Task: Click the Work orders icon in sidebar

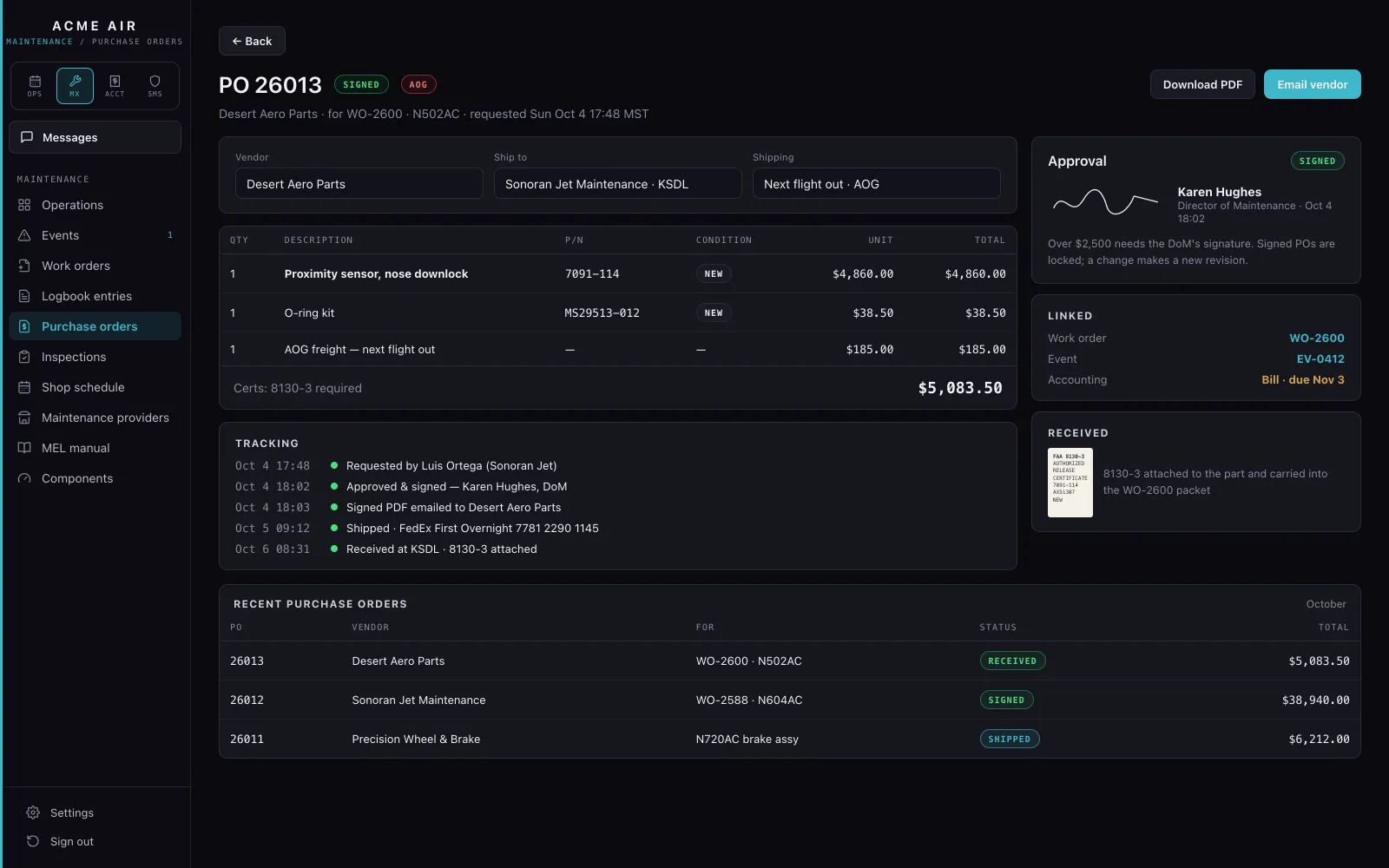Action: [x=24, y=266]
